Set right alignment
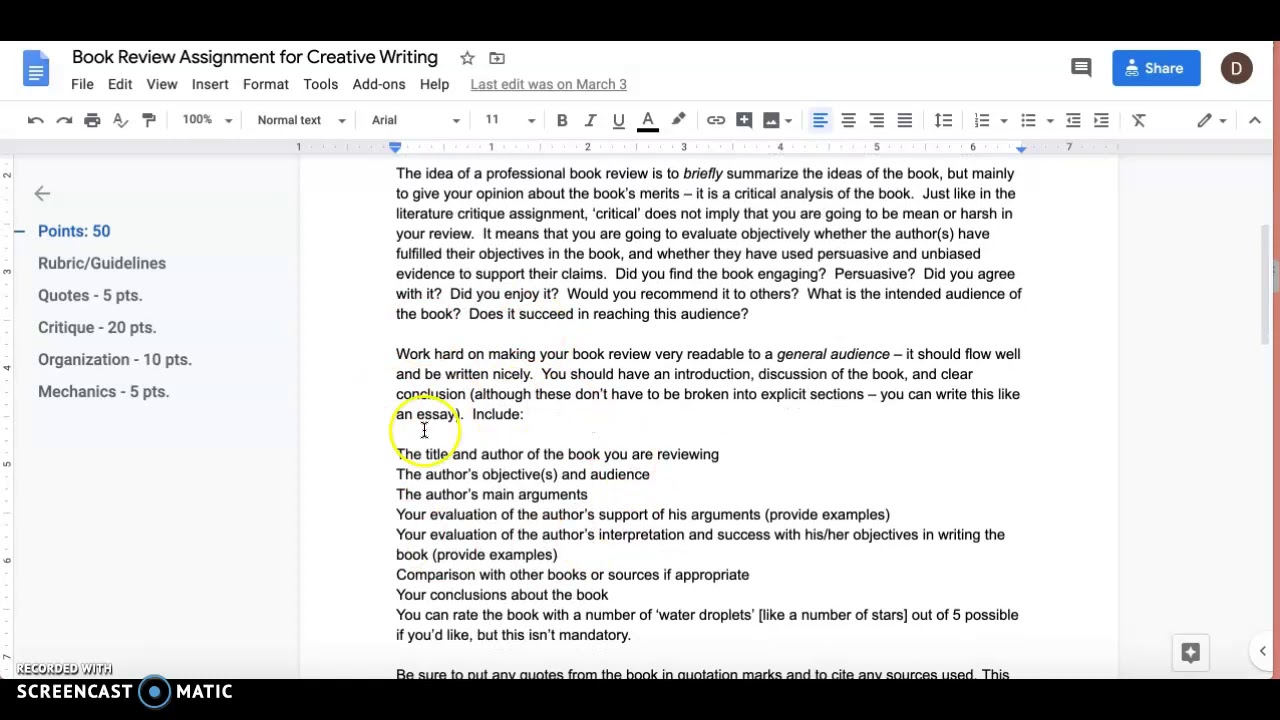The image size is (1280, 720). [876, 120]
